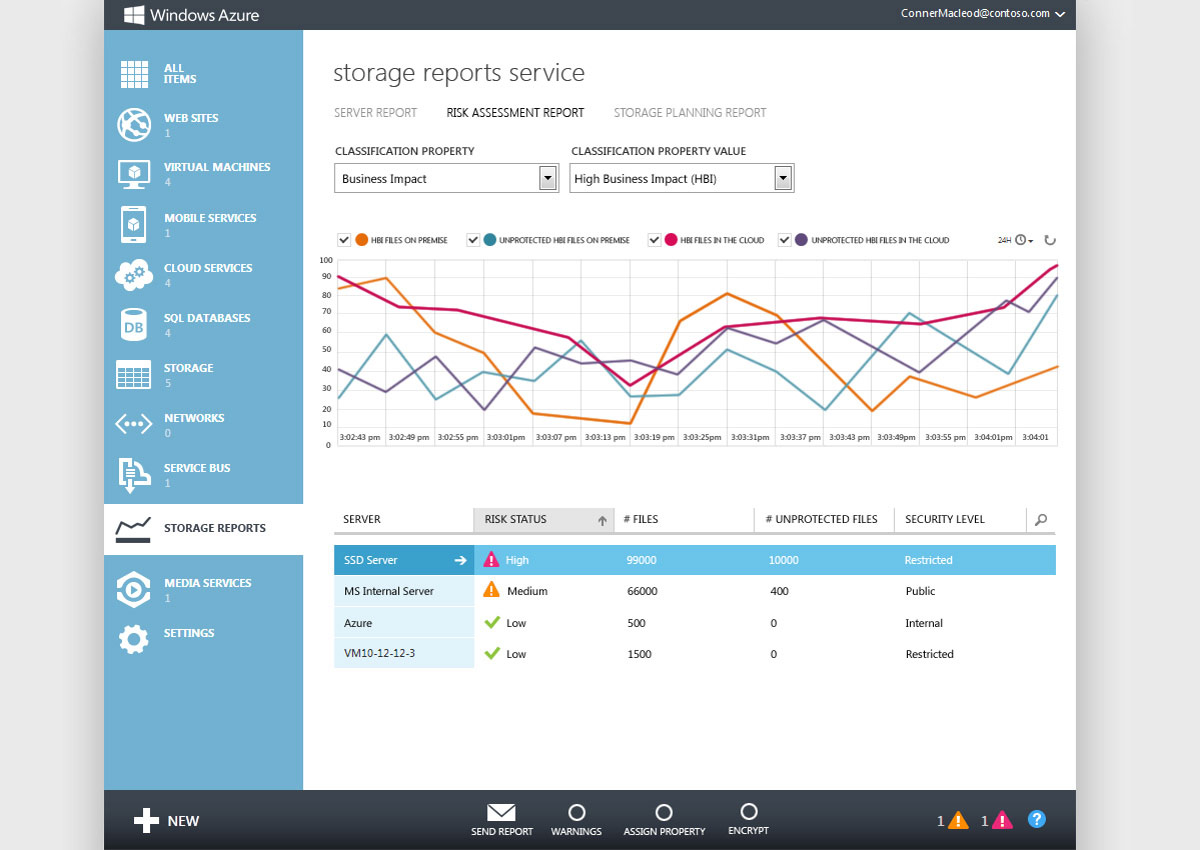
Task: Open the Settings gear icon
Action: click(134, 640)
